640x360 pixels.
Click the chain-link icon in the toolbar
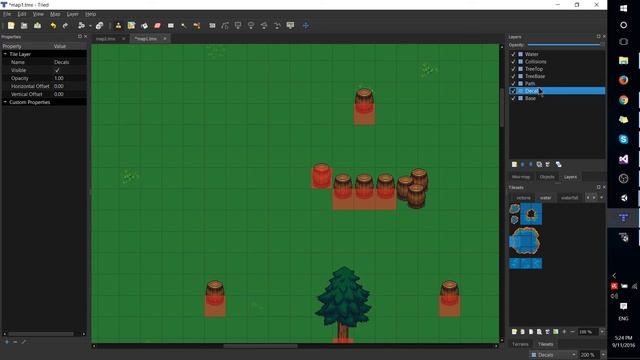(99, 26)
